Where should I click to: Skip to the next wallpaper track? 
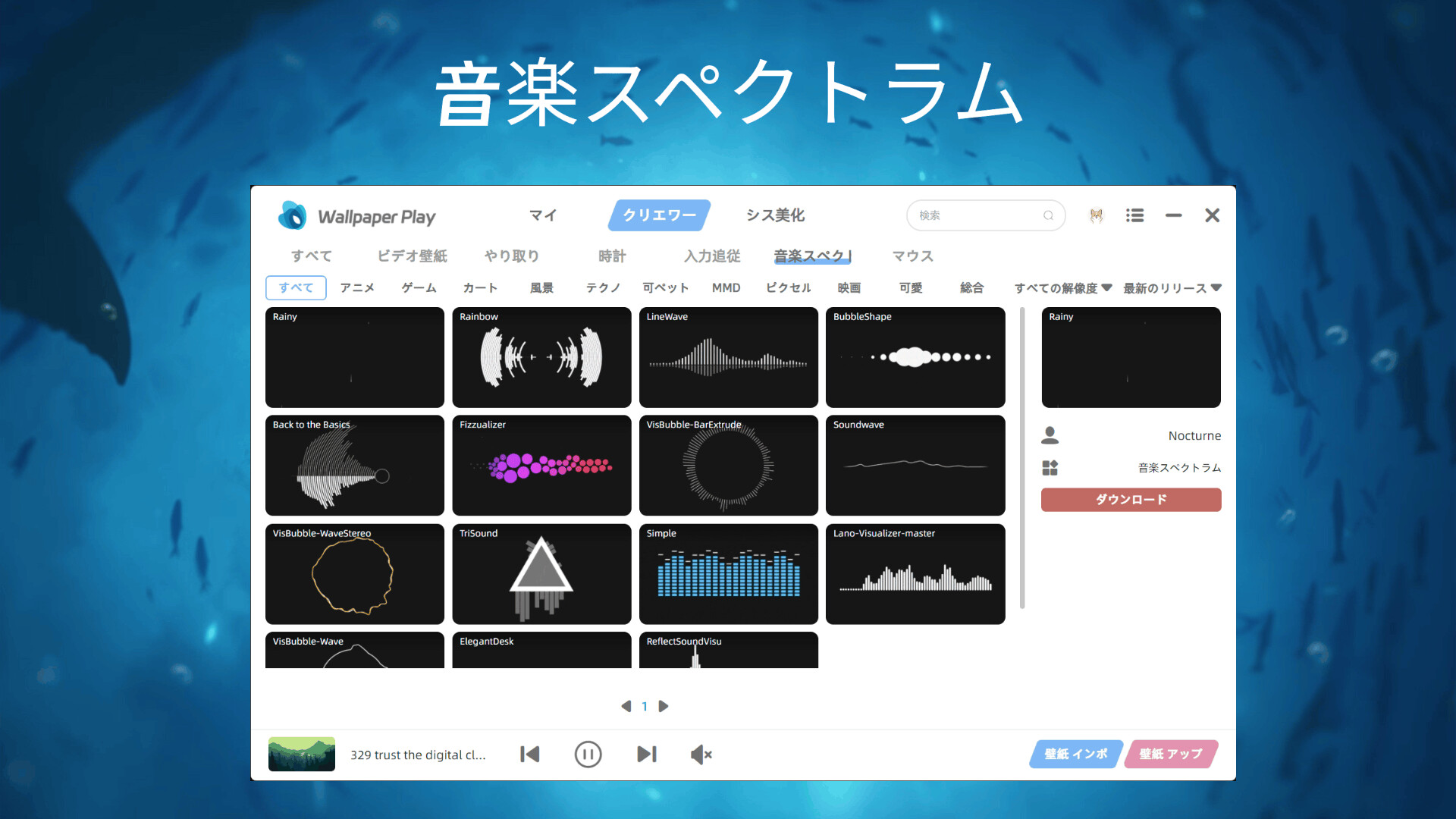click(646, 754)
